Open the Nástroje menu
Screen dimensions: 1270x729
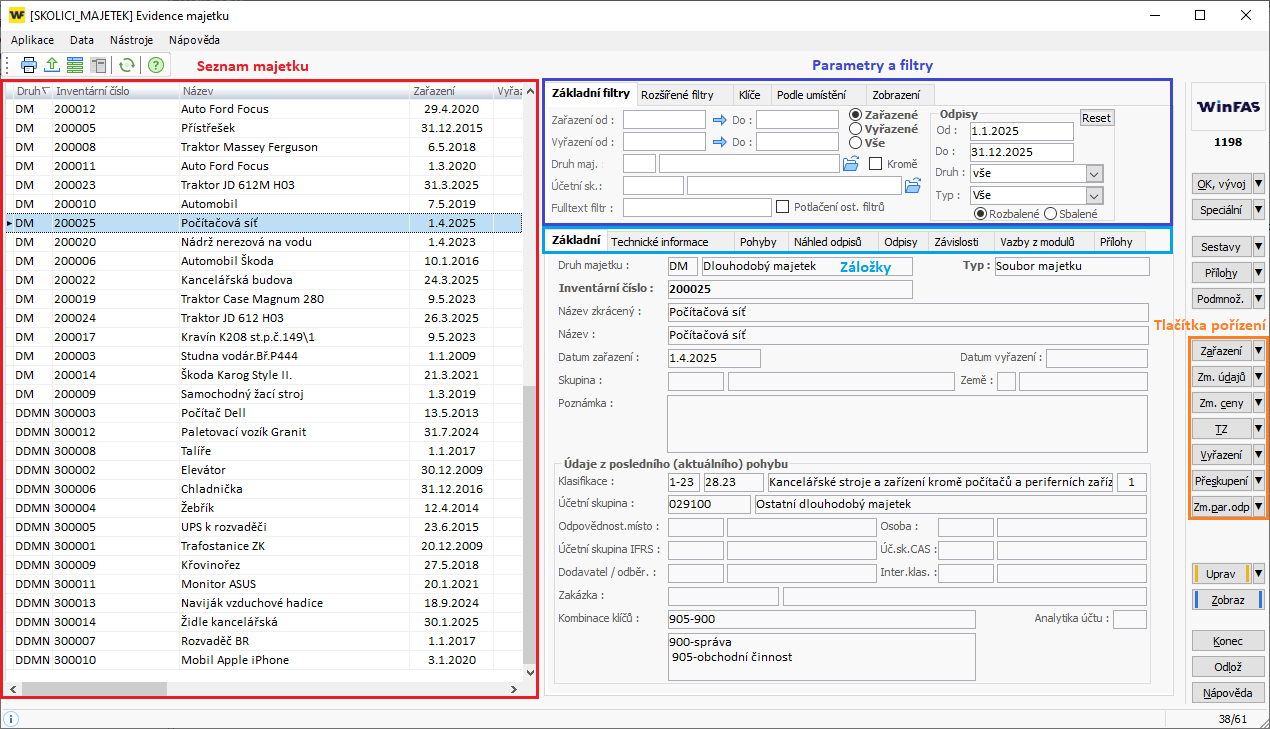pyautogui.click(x=131, y=40)
